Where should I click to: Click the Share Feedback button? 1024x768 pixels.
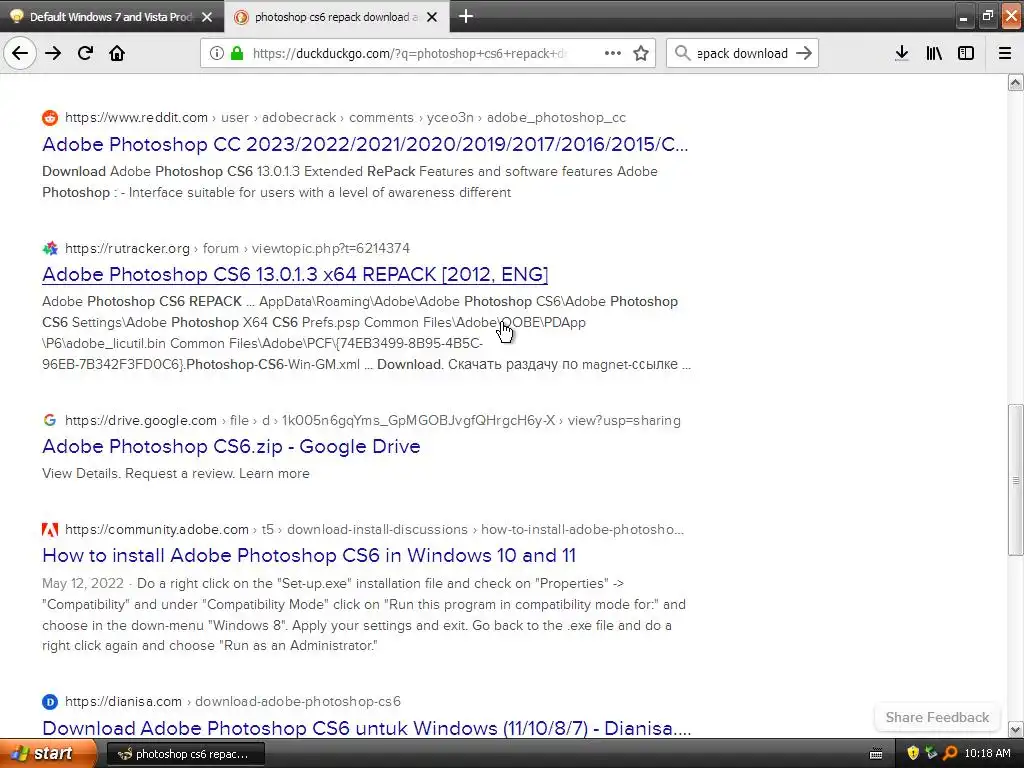pos(937,718)
